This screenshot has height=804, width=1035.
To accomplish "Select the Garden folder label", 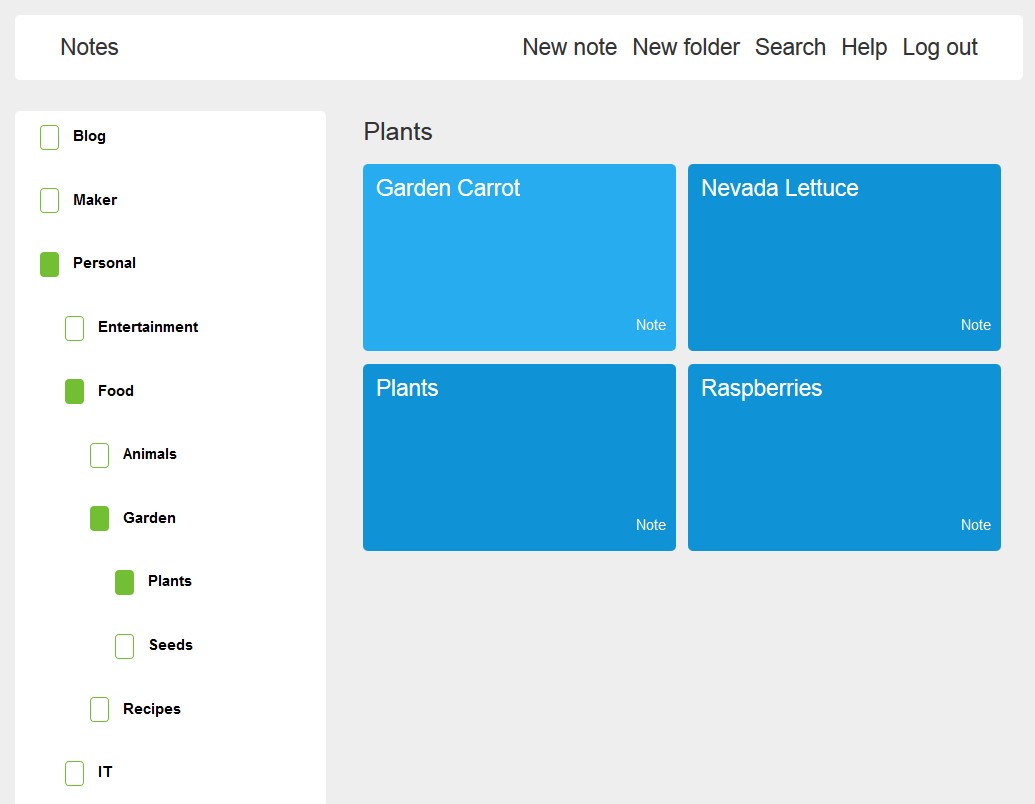I will coord(149,518).
